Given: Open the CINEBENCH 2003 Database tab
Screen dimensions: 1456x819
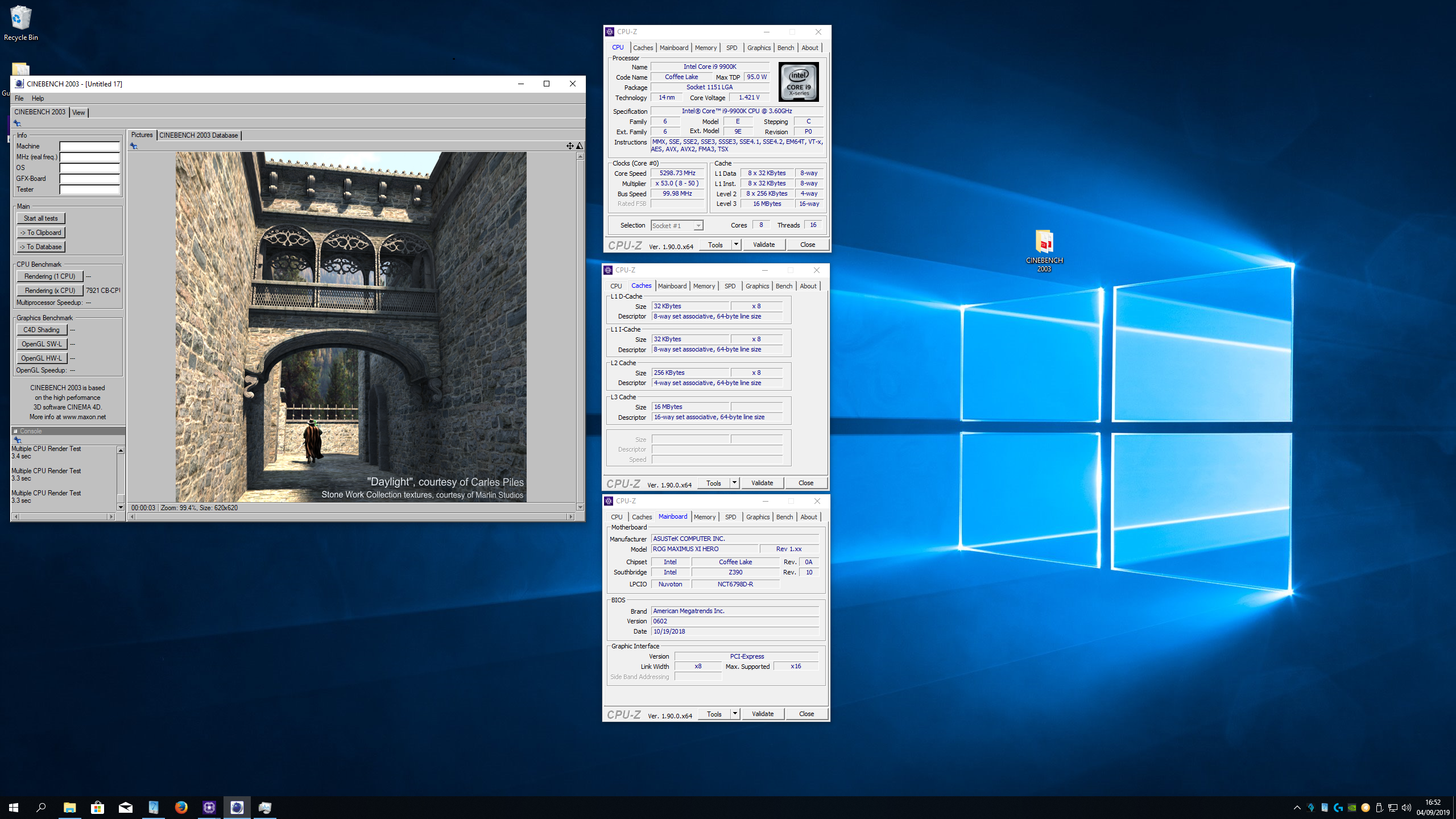Looking at the screenshot, I should pyautogui.click(x=198, y=135).
